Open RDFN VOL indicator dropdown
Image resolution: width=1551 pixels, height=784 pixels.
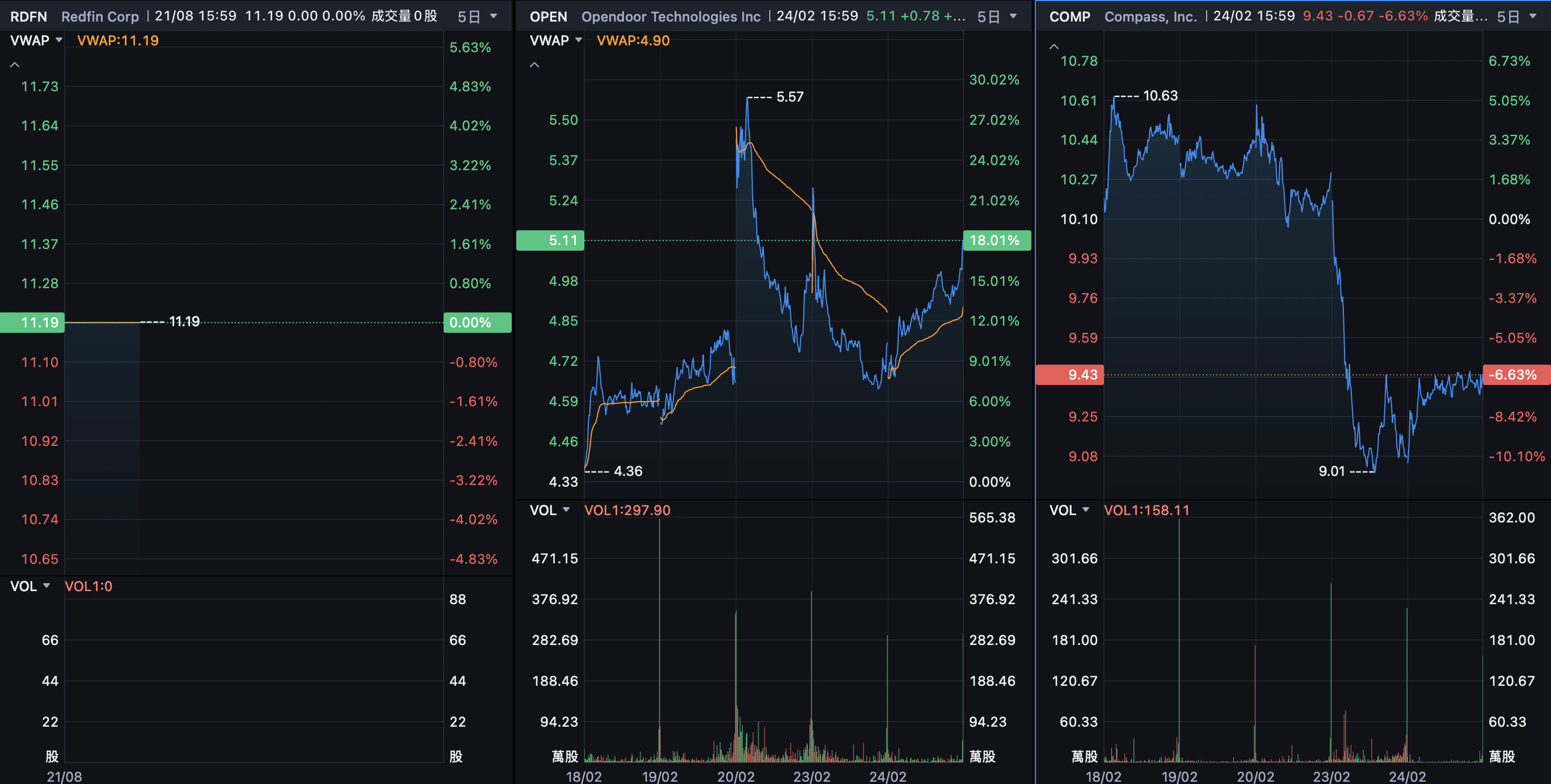[30, 586]
